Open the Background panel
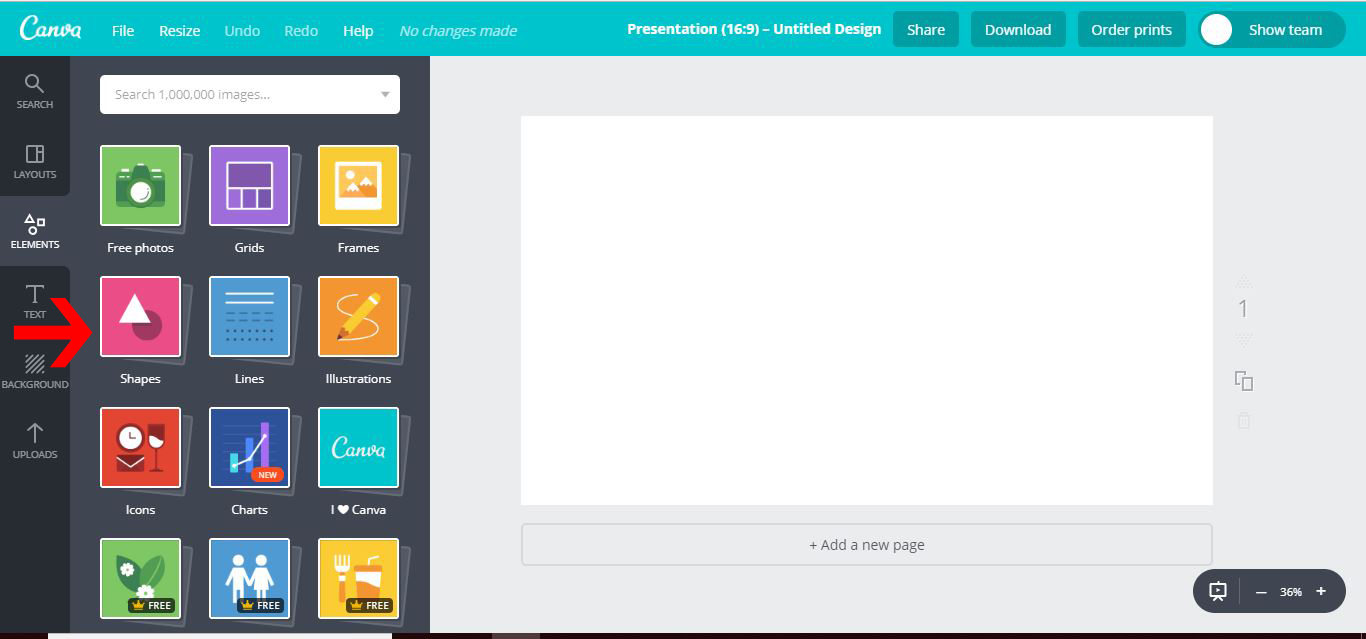This screenshot has height=639, width=1366. (x=34, y=372)
